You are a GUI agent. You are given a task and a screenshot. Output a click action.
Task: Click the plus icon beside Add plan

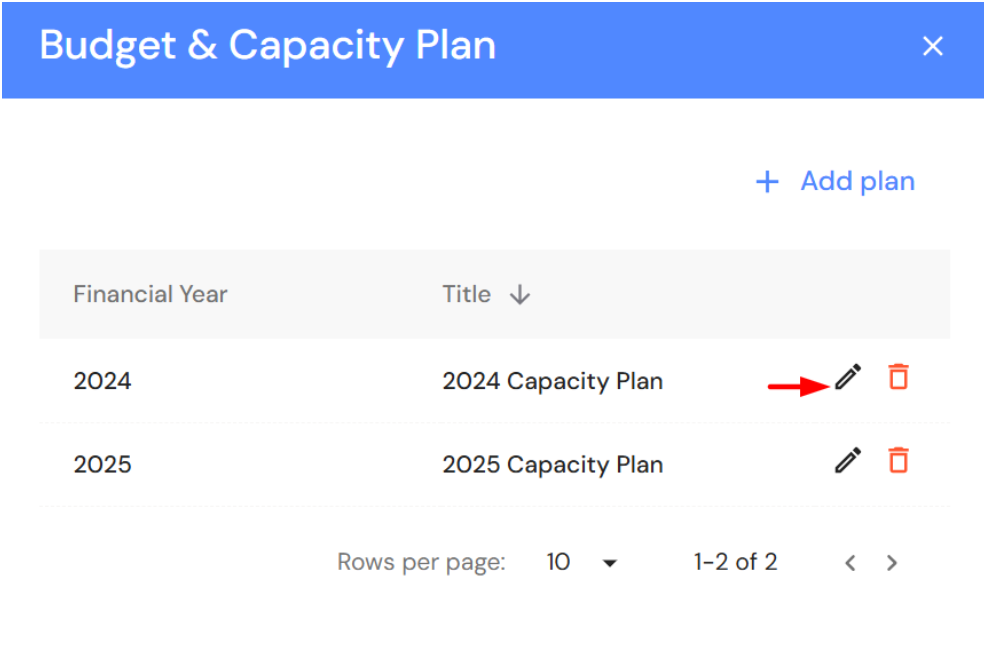pos(767,182)
